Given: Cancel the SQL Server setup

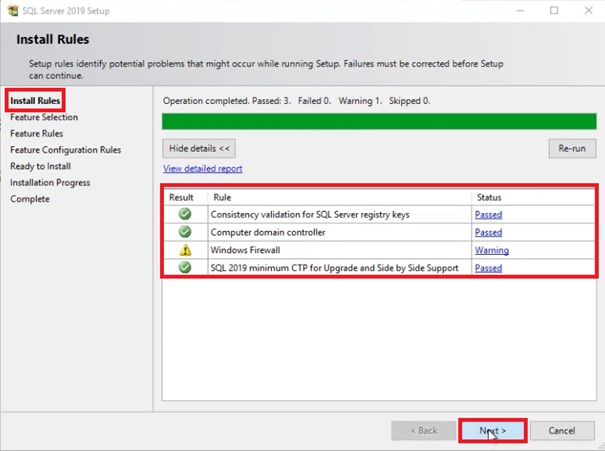Looking at the screenshot, I should tap(562, 431).
